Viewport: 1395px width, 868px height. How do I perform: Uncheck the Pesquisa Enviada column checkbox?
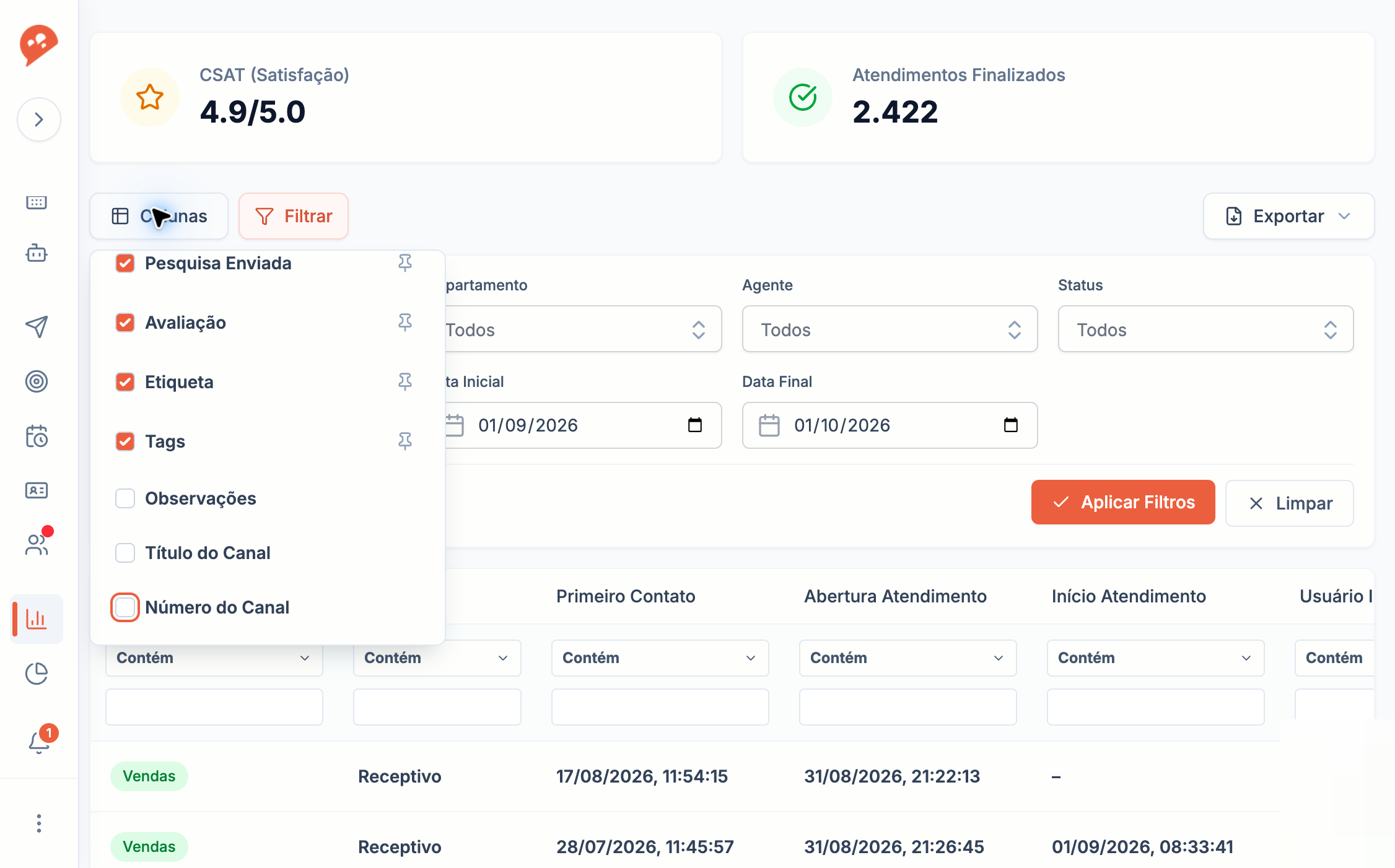[125, 263]
